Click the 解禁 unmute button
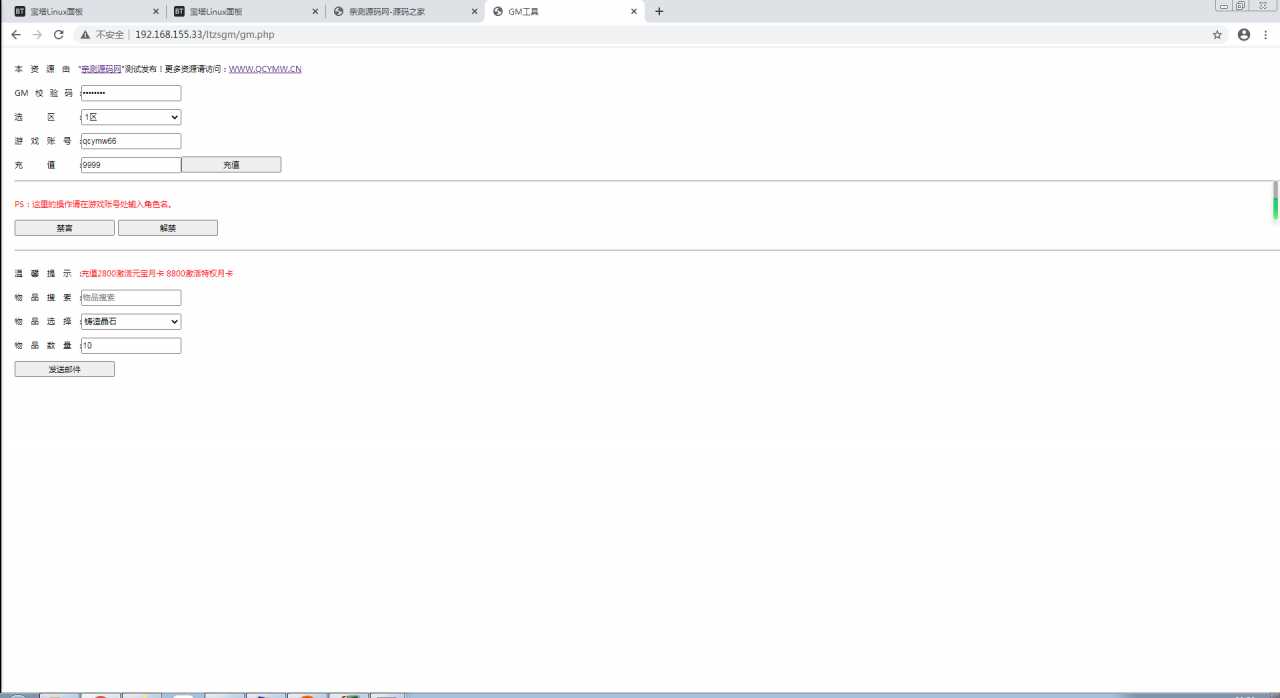The height and width of the screenshot is (698, 1280). coord(167,228)
